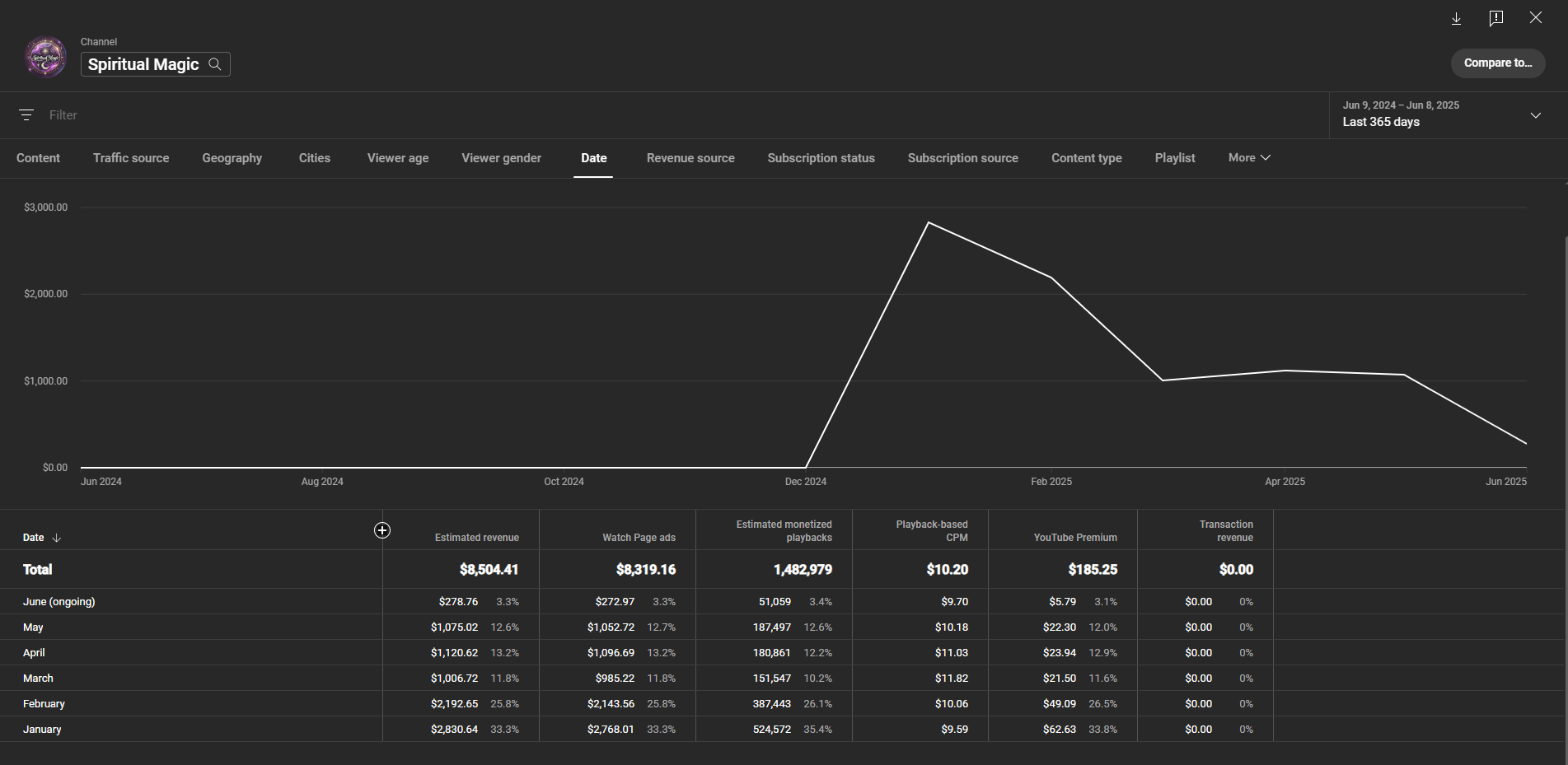Switch to the Content tab
1568x765 pixels.
(x=38, y=158)
